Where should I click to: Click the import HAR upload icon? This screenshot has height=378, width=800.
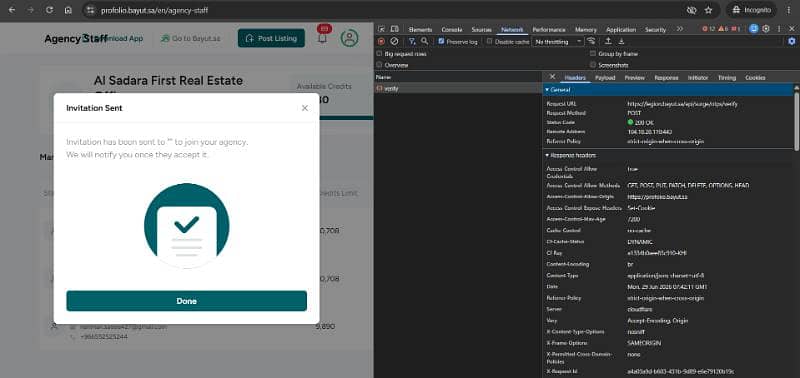tap(609, 41)
